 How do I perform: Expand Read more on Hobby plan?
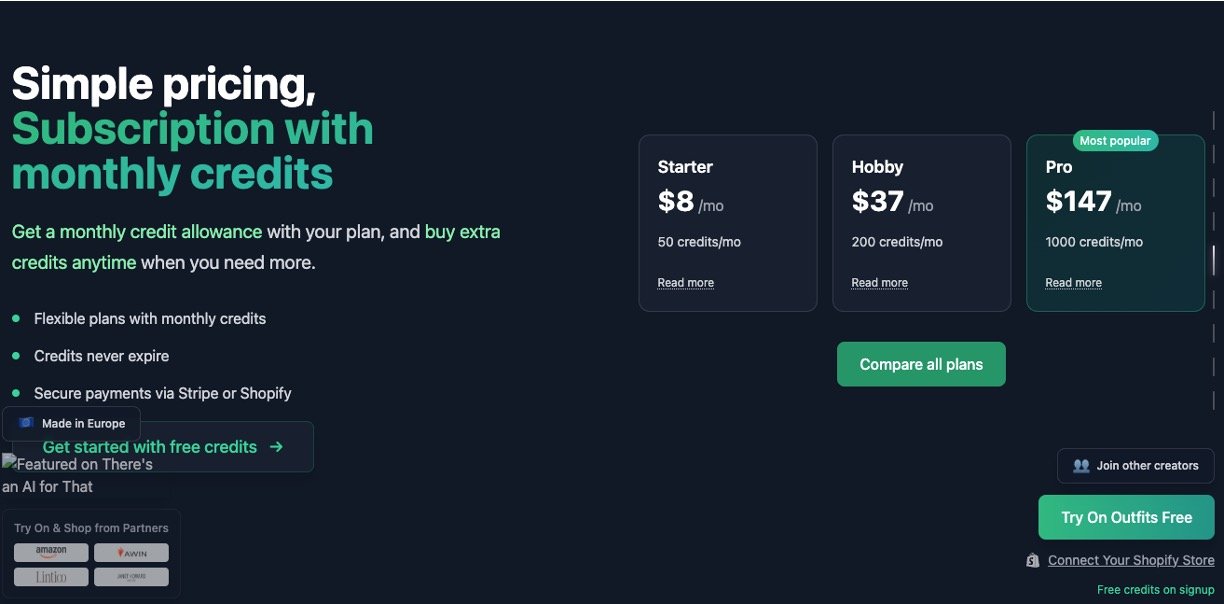pos(879,283)
